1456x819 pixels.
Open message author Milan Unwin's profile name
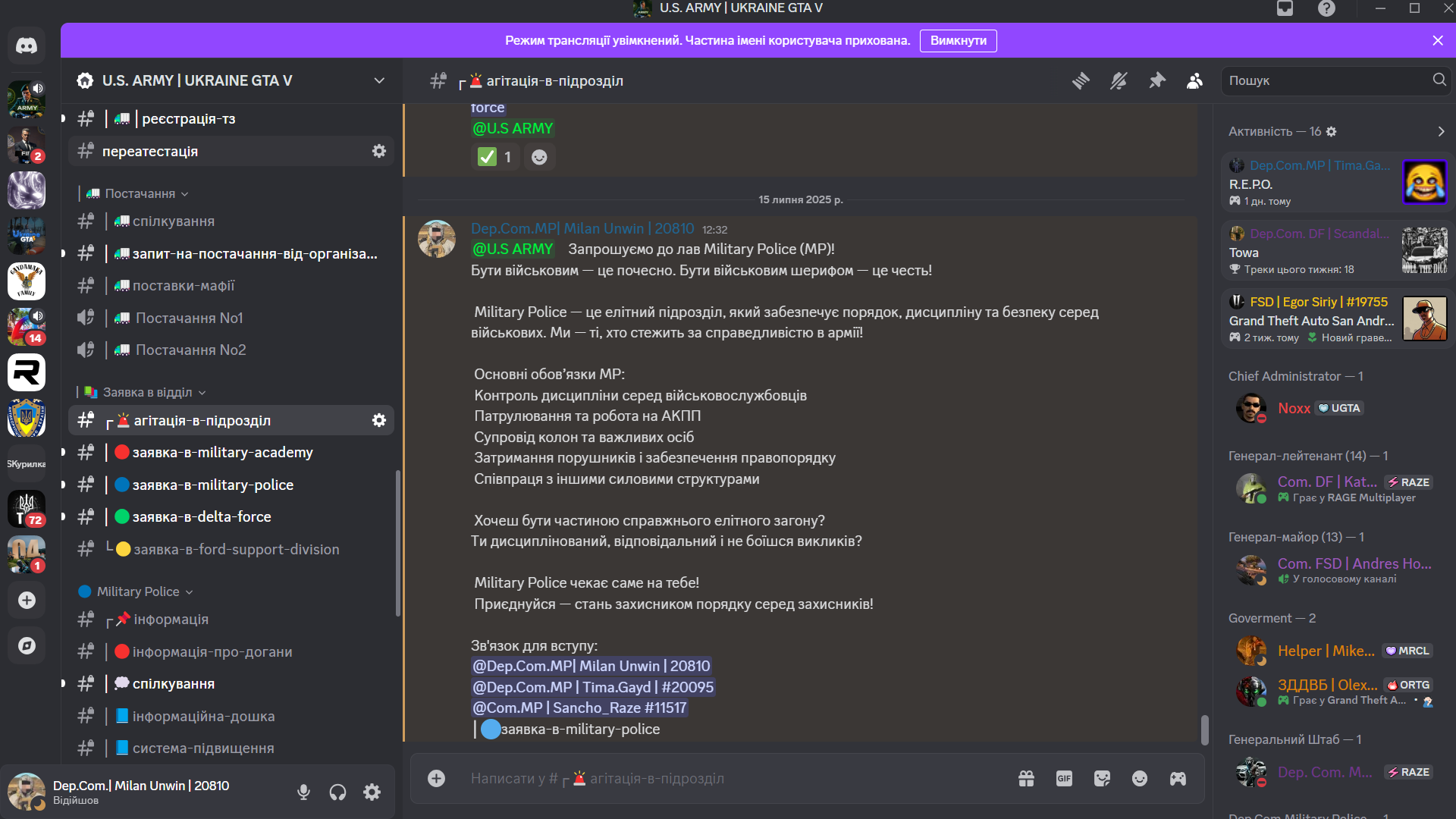582,228
